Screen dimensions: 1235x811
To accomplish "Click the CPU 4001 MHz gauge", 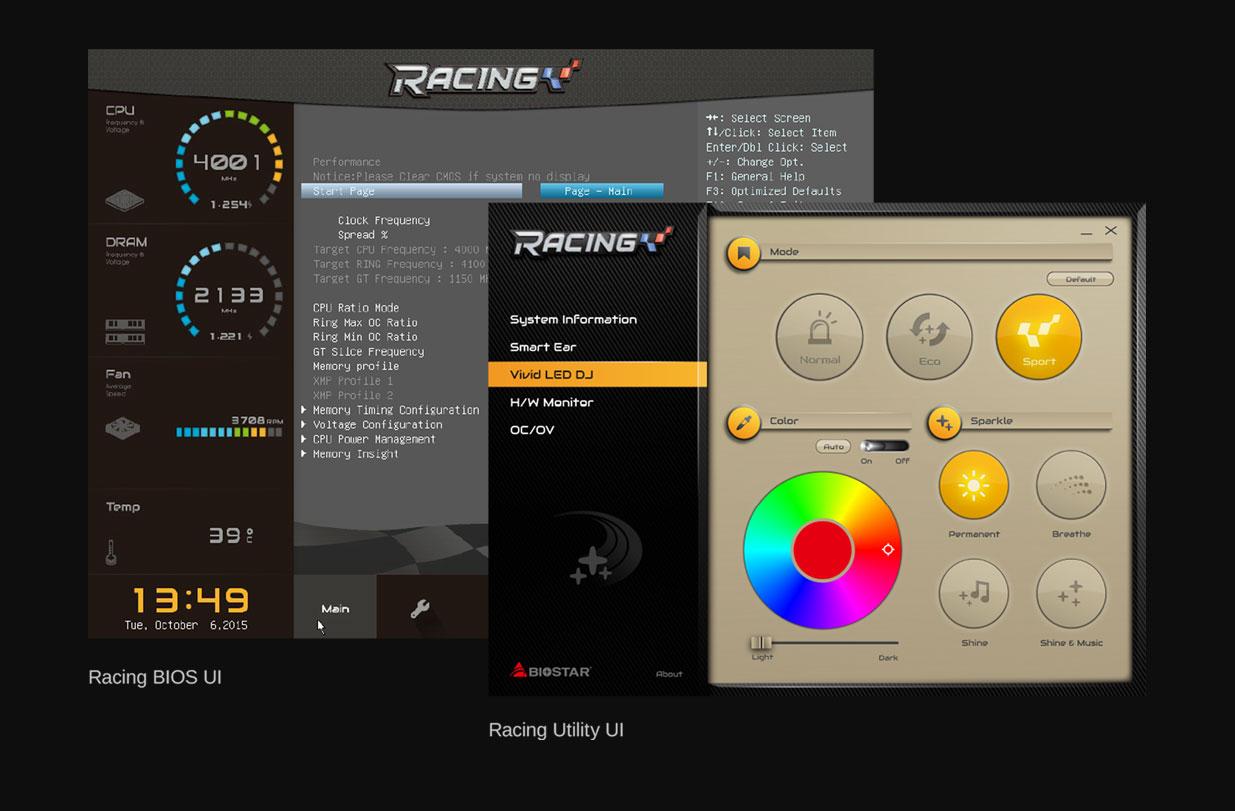I will tap(229, 162).
